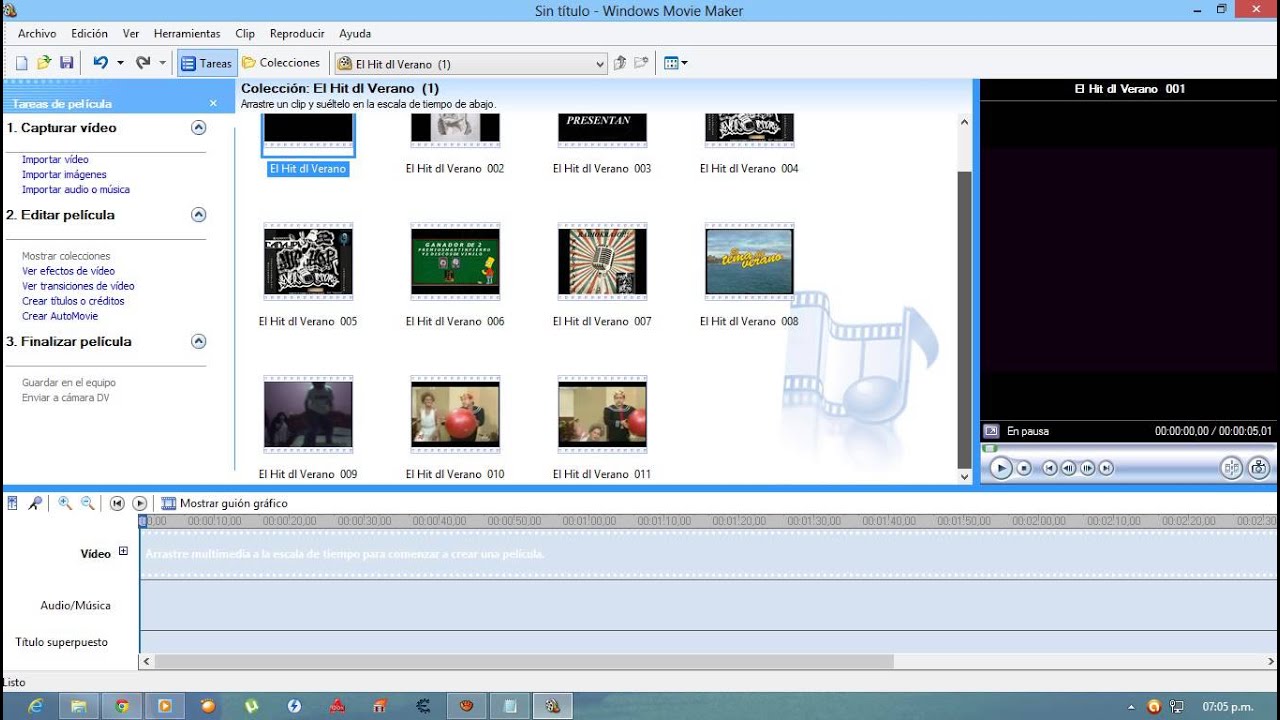Step to the next frame
The image size is (1280, 720).
click(1087, 468)
